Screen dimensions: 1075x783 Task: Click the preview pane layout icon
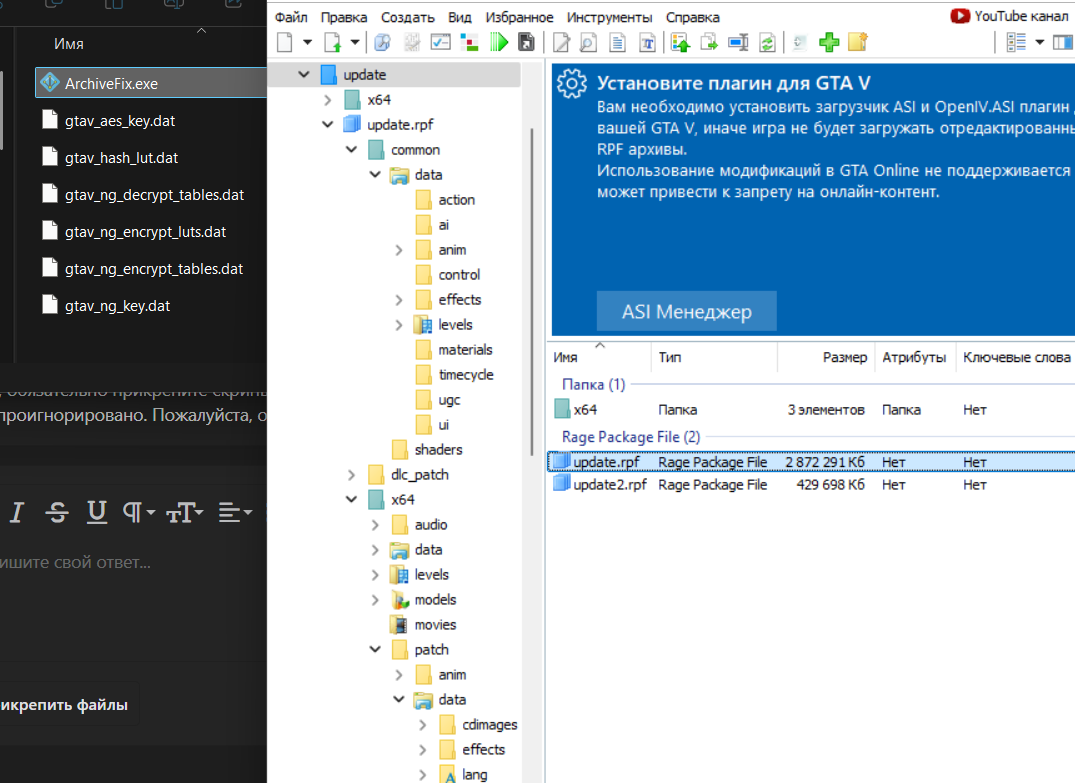coord(1063,43)
